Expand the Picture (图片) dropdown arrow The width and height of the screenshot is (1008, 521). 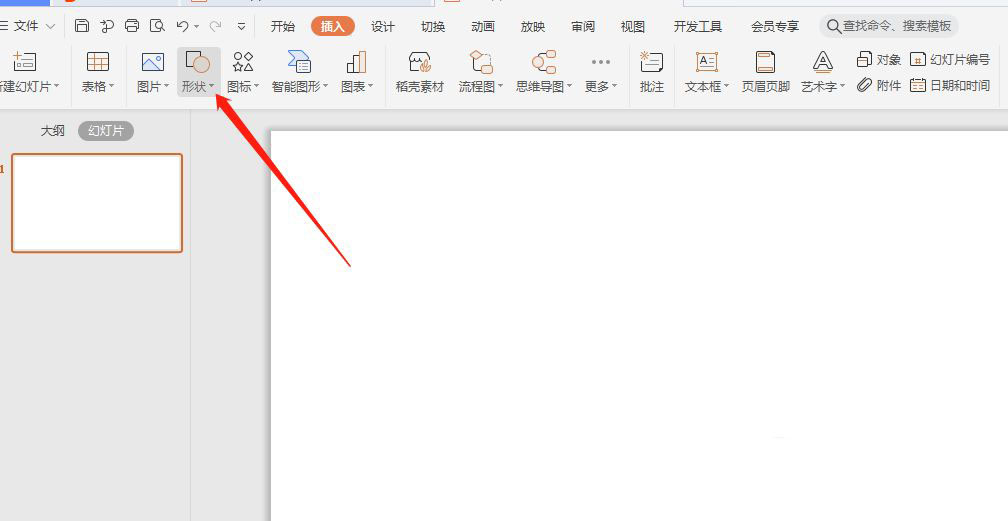(x=166, y=86)
